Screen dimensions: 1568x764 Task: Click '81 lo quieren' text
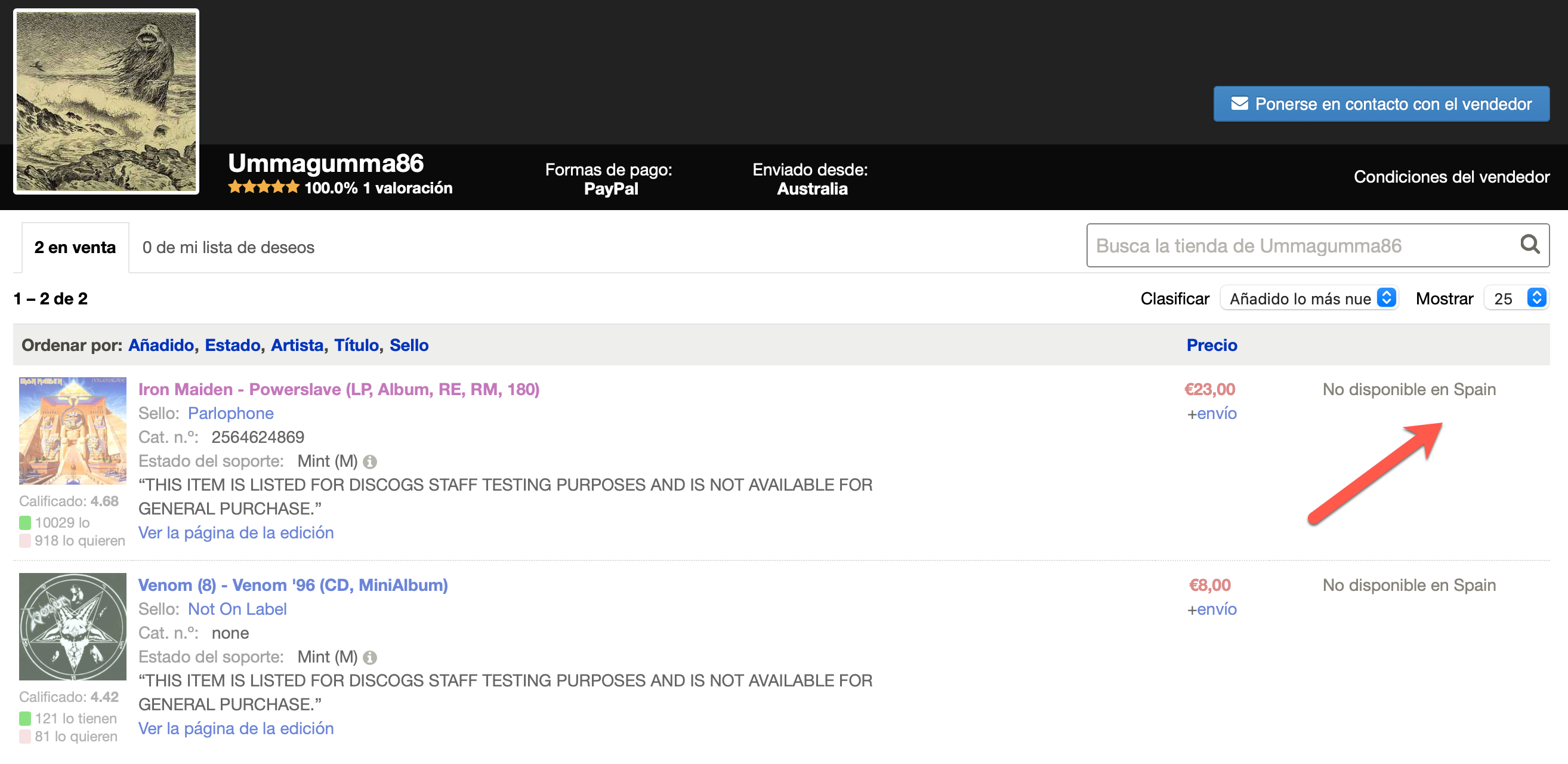(x=76, y=737)
